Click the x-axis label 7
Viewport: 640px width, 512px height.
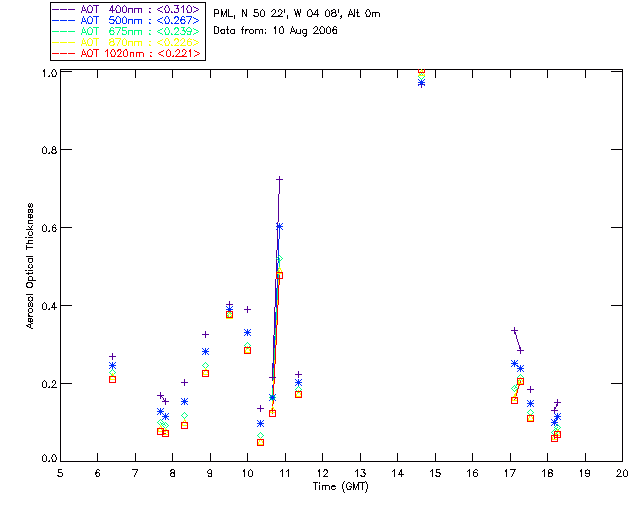click(135, 473)
